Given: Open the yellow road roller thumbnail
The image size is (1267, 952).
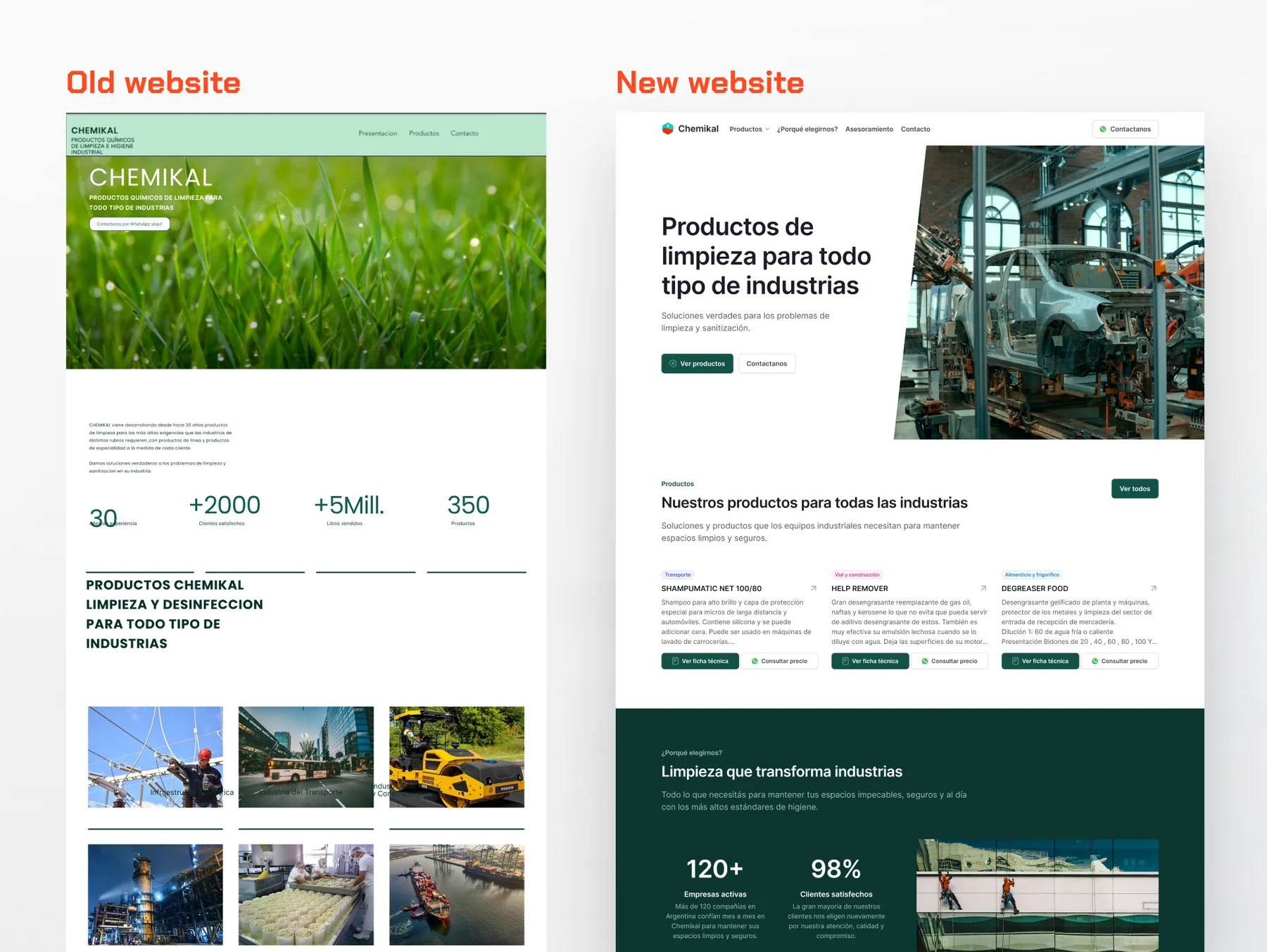Looking at the screenshot, I should tap(457, 756).
